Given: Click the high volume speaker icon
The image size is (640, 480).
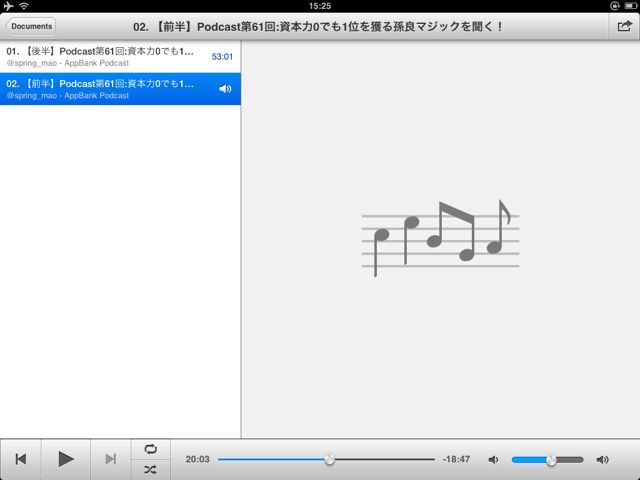Looking at the screenshot, I should [602, 460].
